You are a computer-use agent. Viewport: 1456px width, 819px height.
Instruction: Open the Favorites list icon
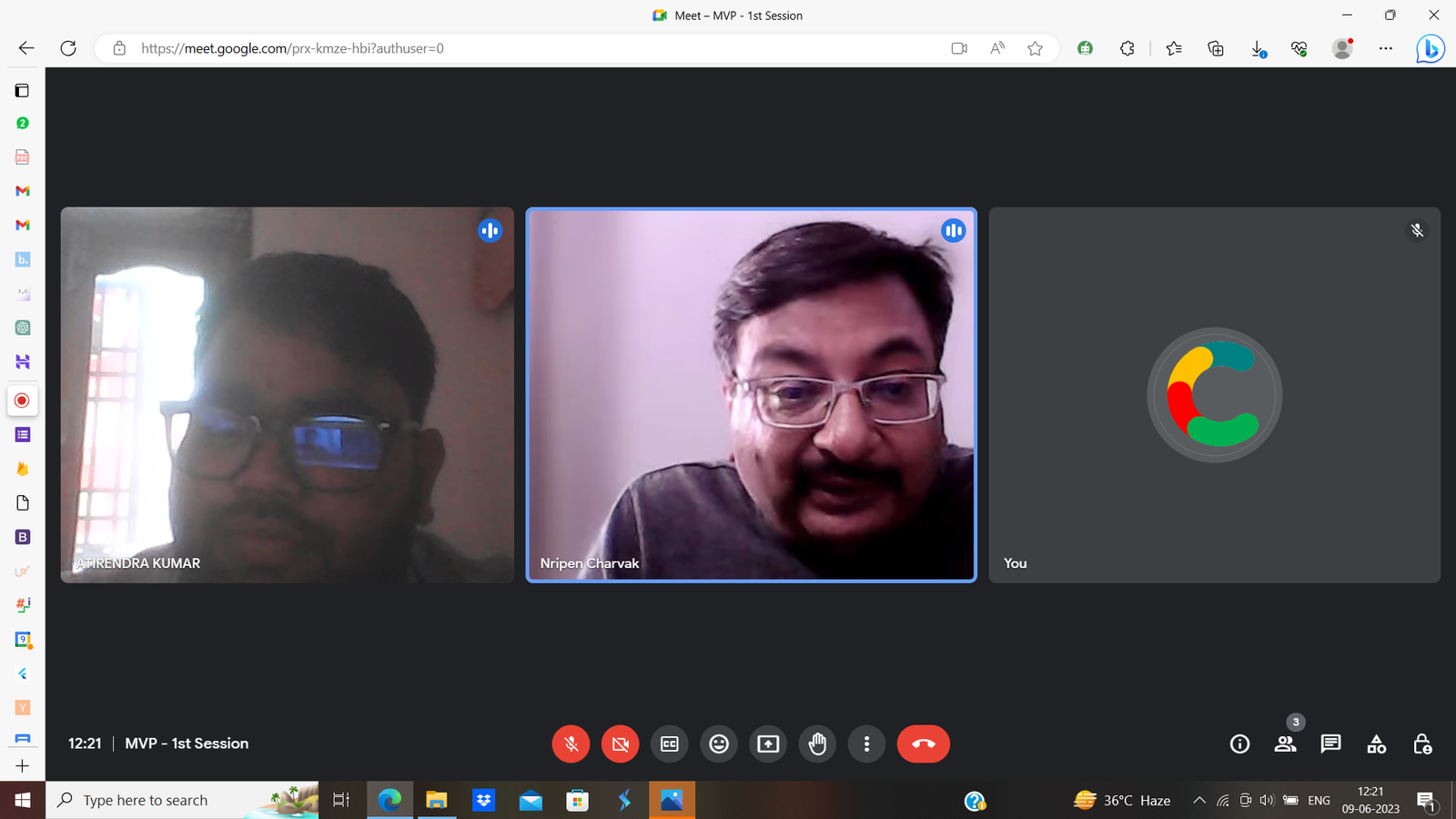pos(1174,48)
